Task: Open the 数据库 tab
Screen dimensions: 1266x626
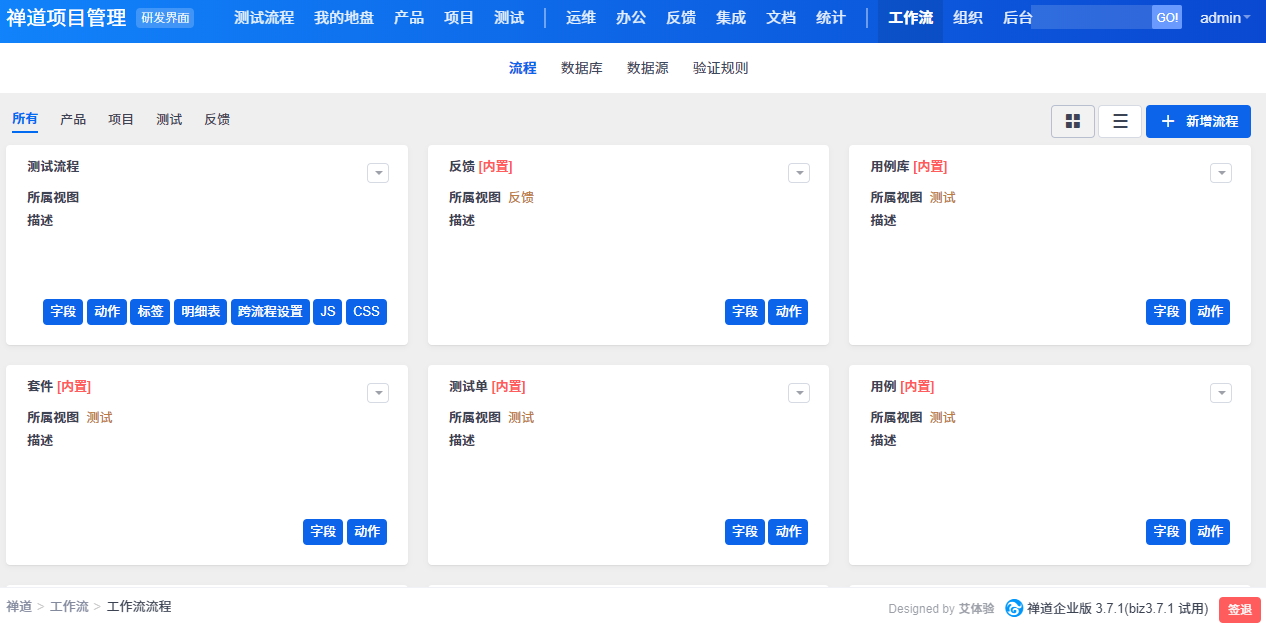Action: [582, 68]
